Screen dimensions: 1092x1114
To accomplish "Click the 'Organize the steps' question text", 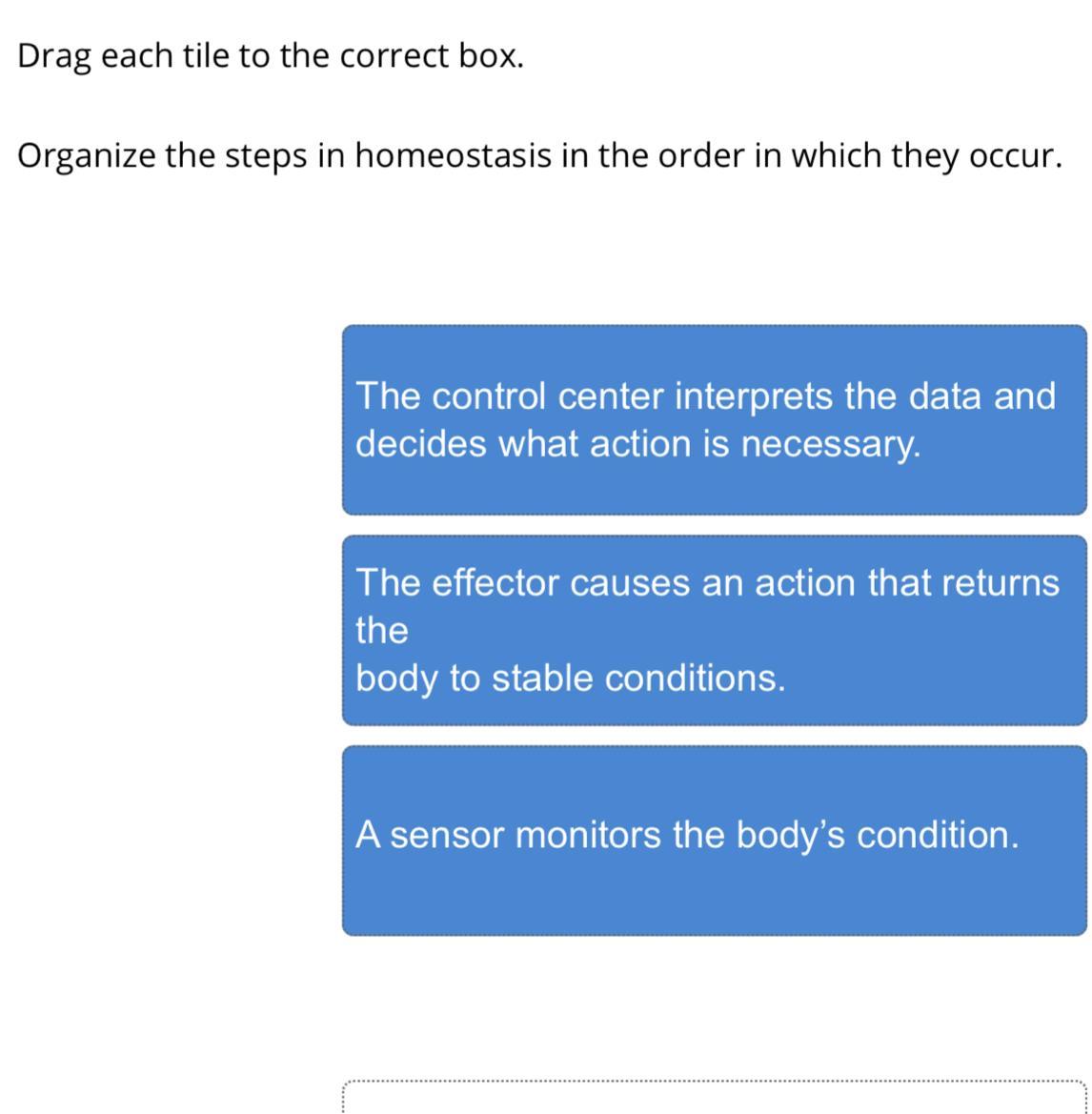I will click(540, 155).
